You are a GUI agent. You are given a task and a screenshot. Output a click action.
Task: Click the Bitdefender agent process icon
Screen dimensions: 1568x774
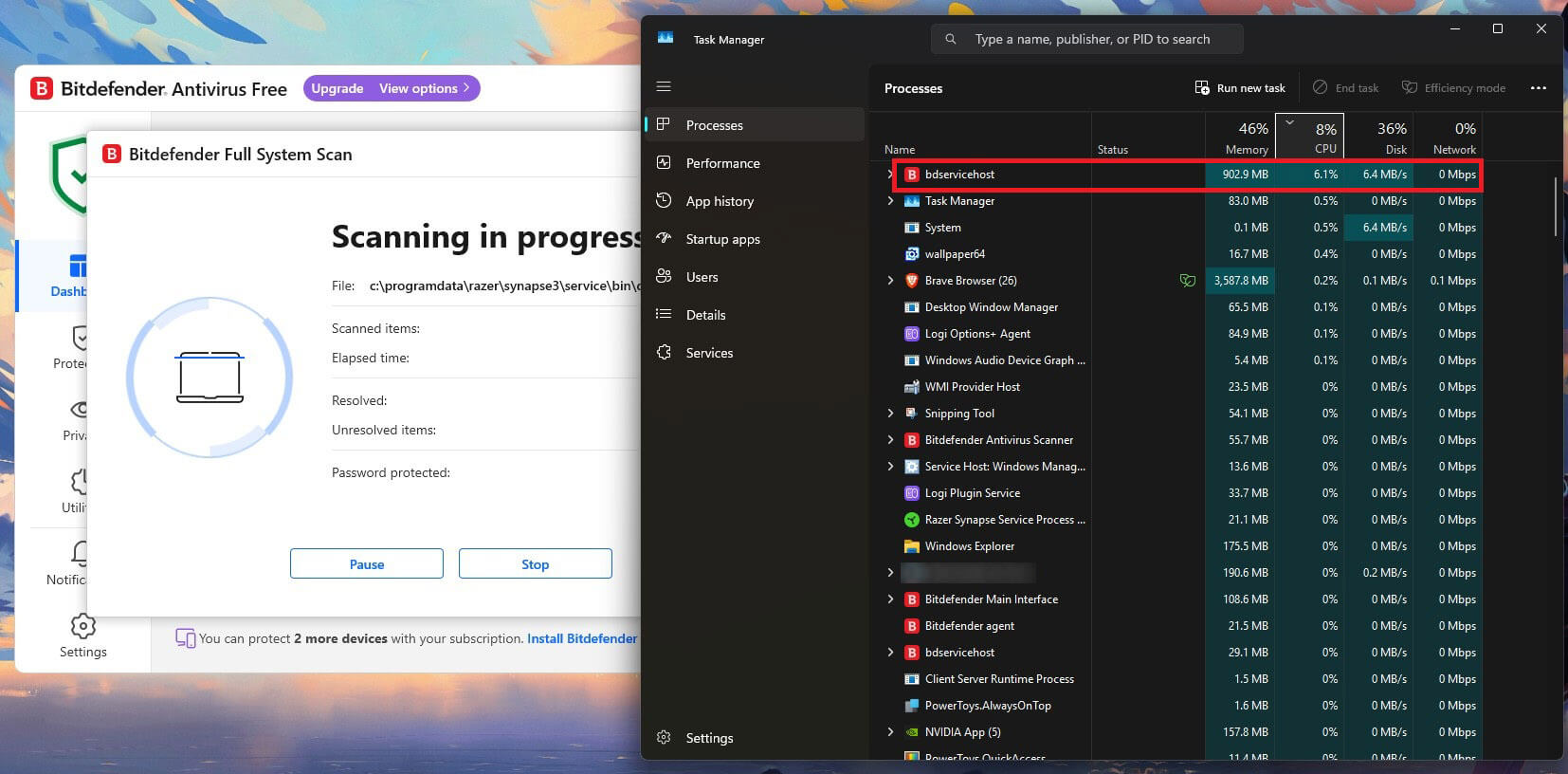coord(911,626)
